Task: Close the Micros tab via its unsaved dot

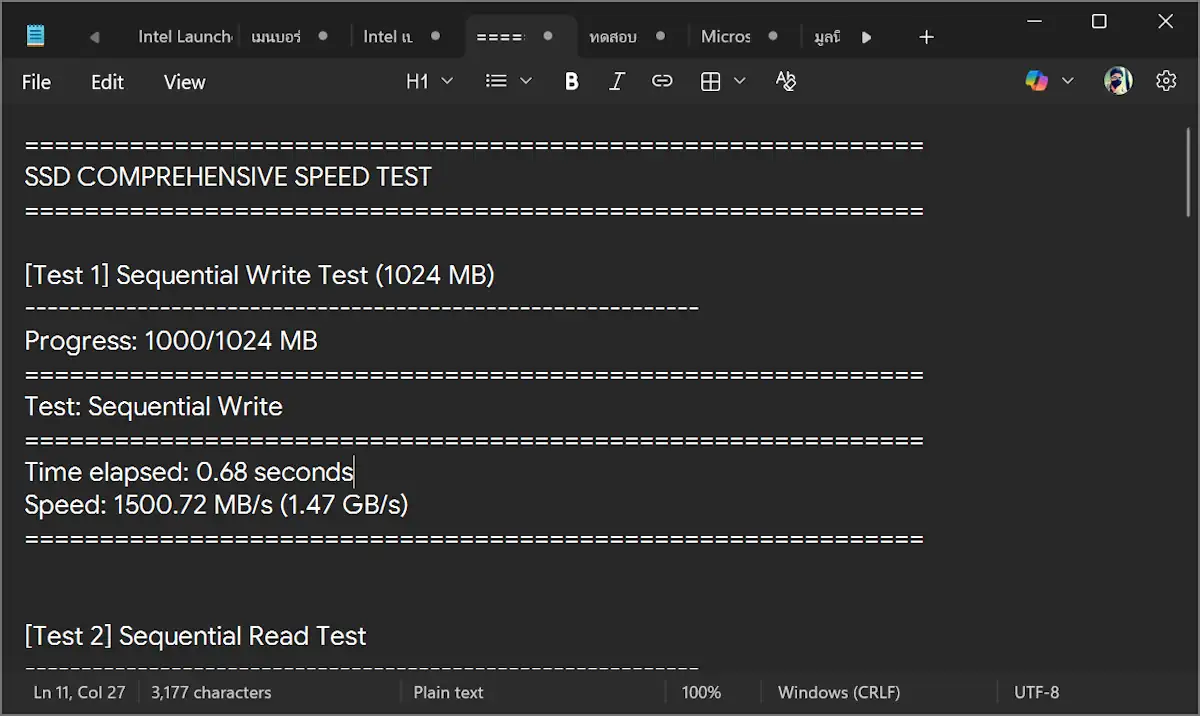Action: click(x=773, y=36)
